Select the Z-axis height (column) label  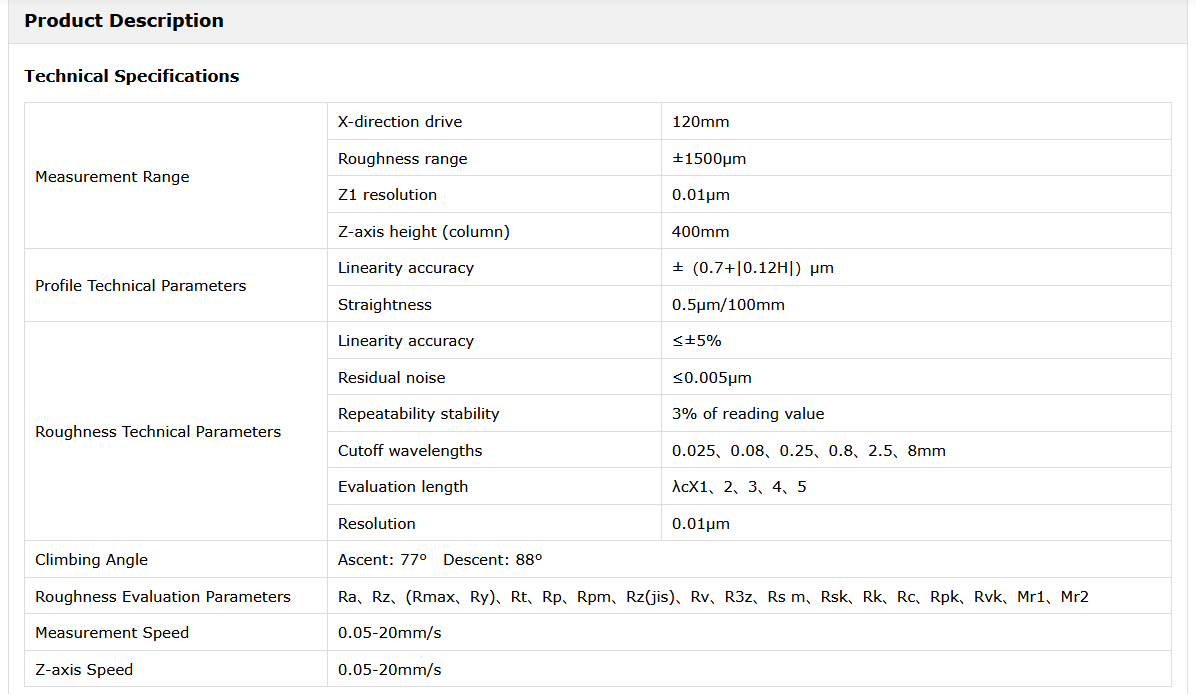coord(424,232)
